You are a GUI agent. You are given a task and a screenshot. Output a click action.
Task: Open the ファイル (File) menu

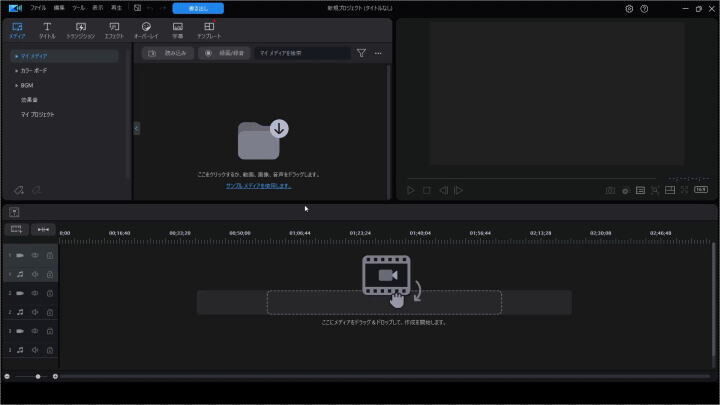coord(38,8)
